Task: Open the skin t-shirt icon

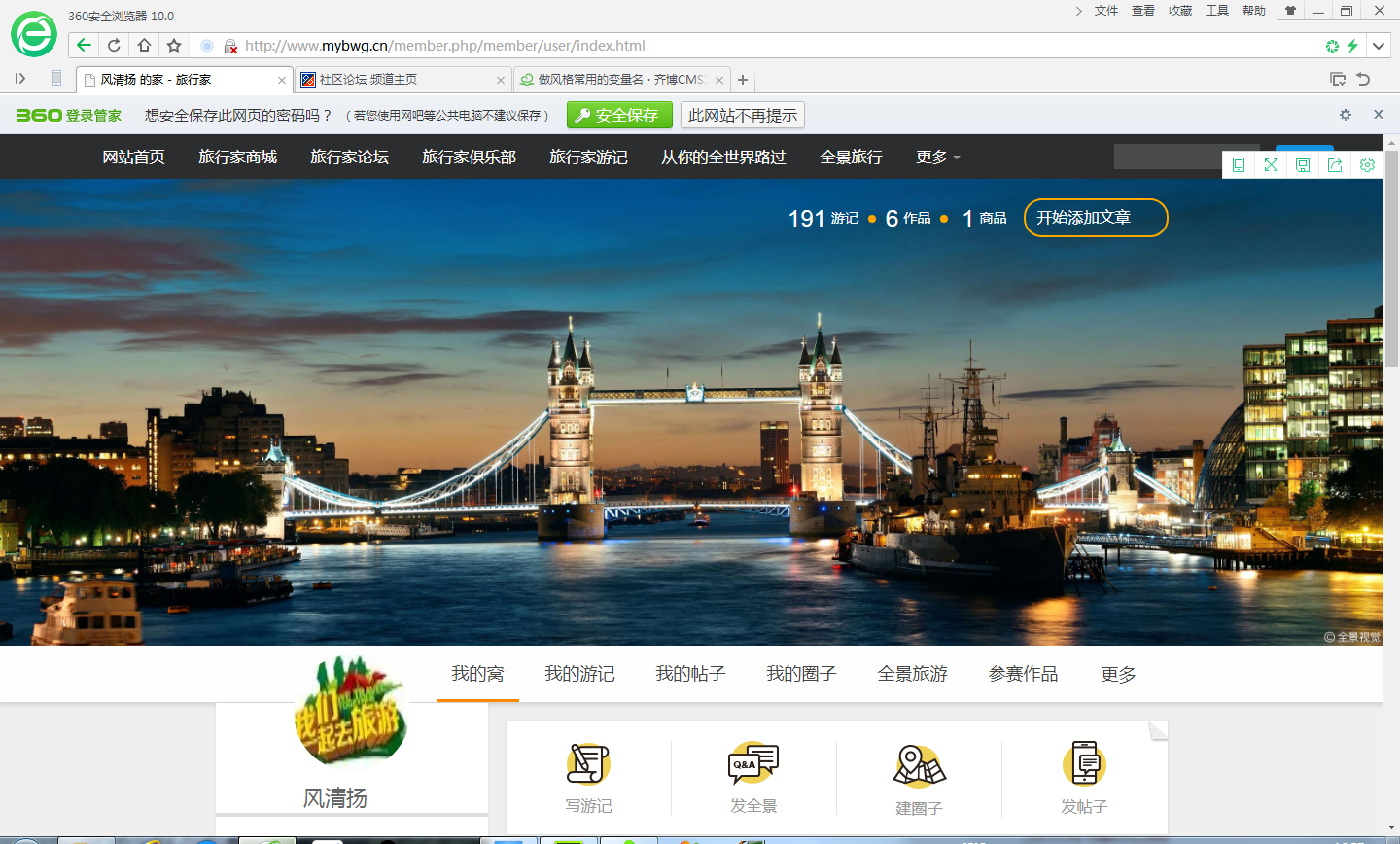Action: (1290, 11)
